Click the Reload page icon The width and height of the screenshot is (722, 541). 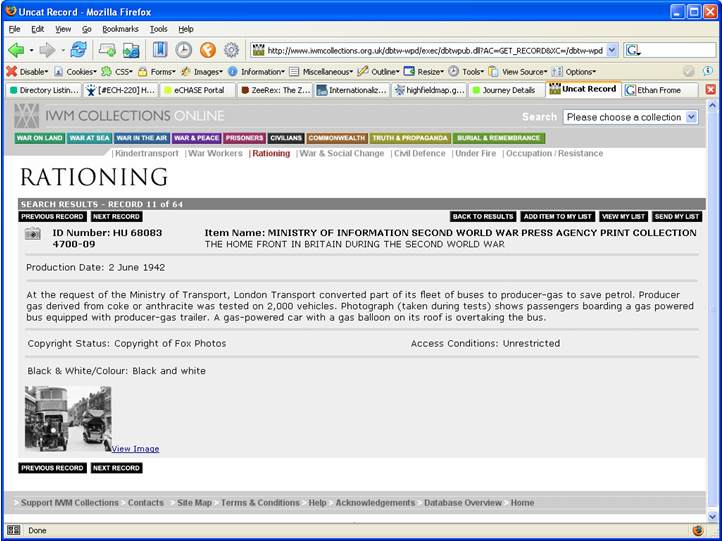point(79,50)
